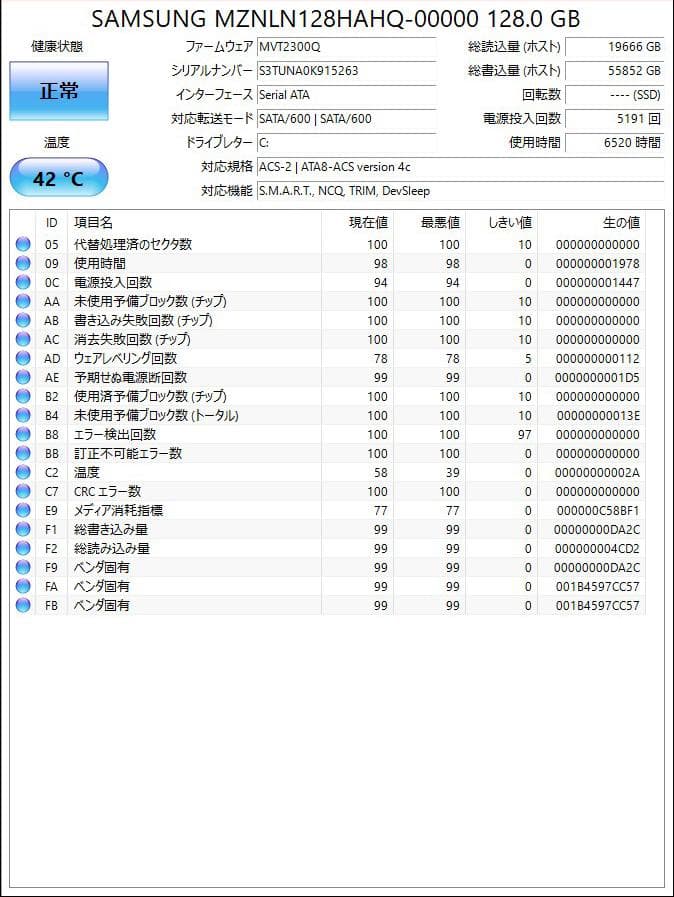Select the 使用時間 attribute name in table
The width and height of the screenshot is (674, 897).
coord(100,263)
